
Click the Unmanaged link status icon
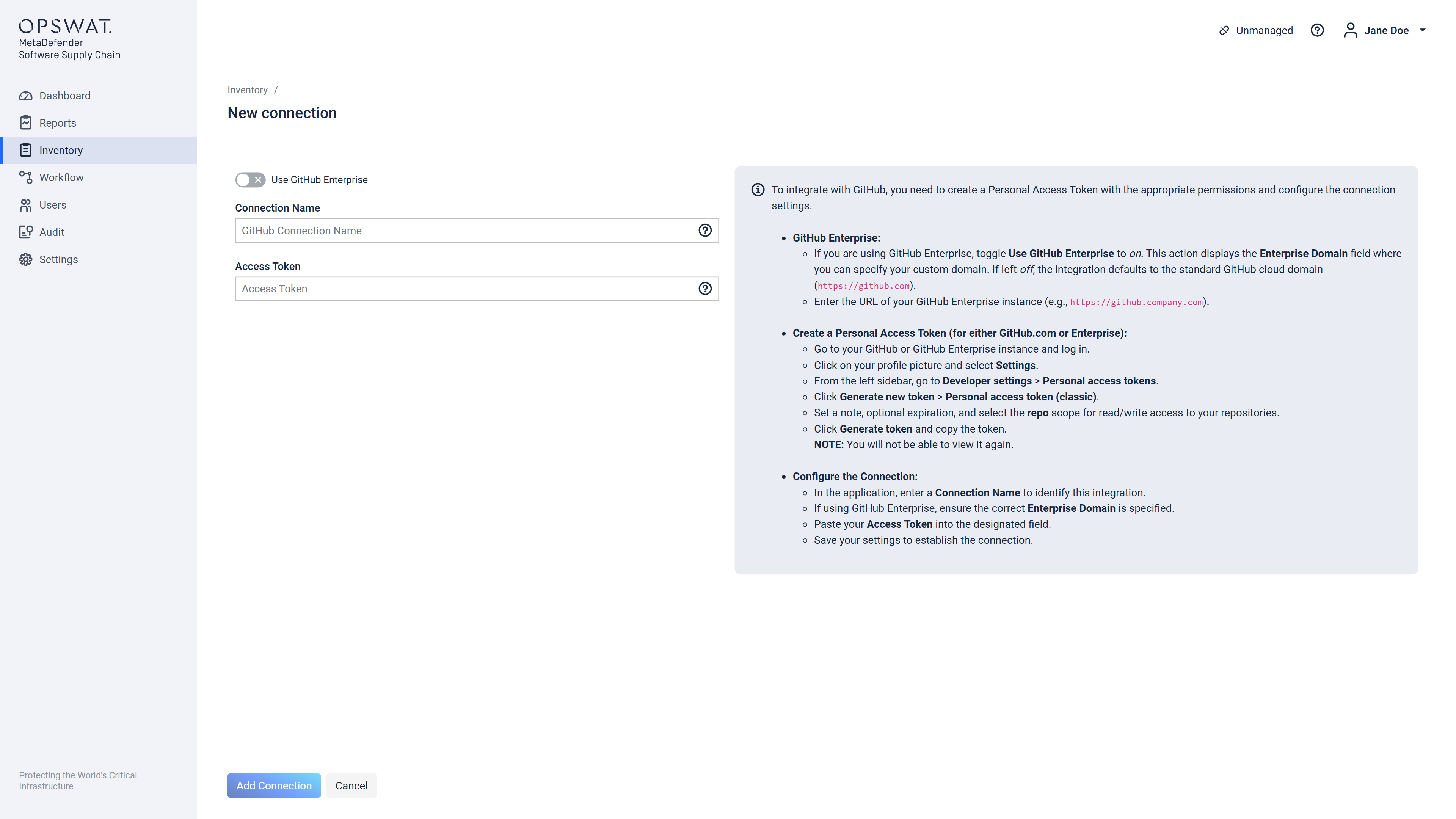click(x=1224, y=30)
